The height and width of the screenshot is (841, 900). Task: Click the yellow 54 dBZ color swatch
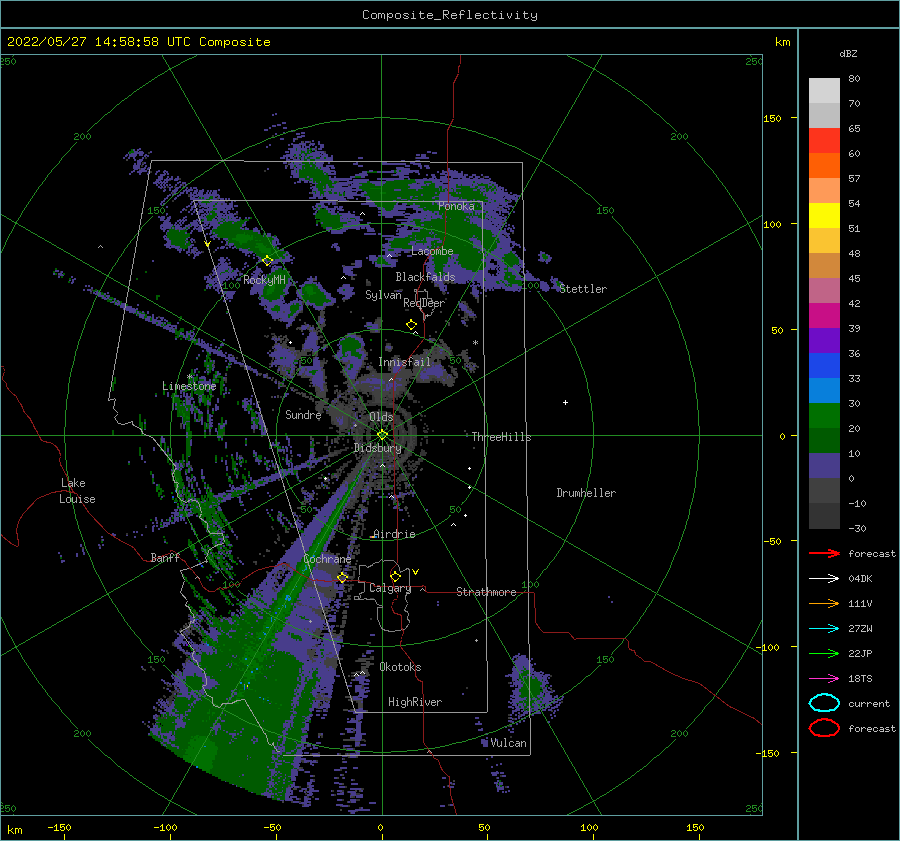click(x=824, y=216)
